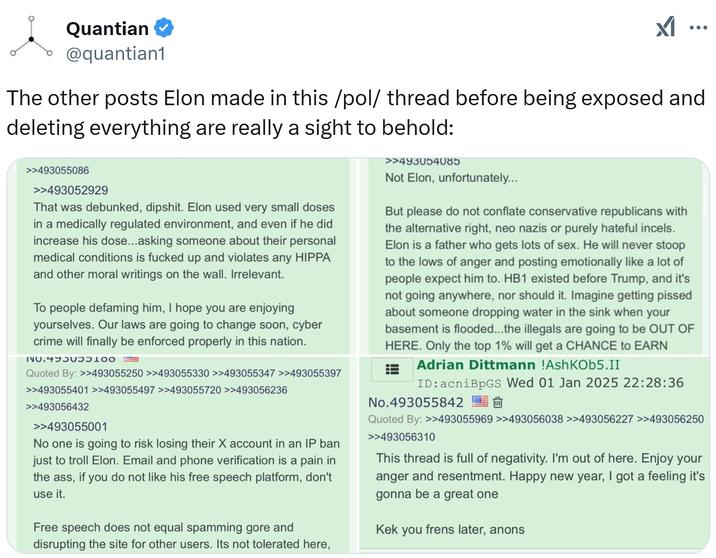Click poster ID acniBpGS
716x558 pixels.
click(459, 383)
